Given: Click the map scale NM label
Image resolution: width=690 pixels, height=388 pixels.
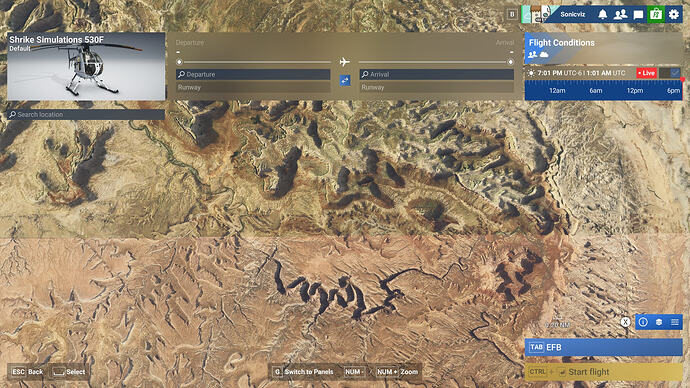Looking at the screenshot, I should tap(558, 325).
